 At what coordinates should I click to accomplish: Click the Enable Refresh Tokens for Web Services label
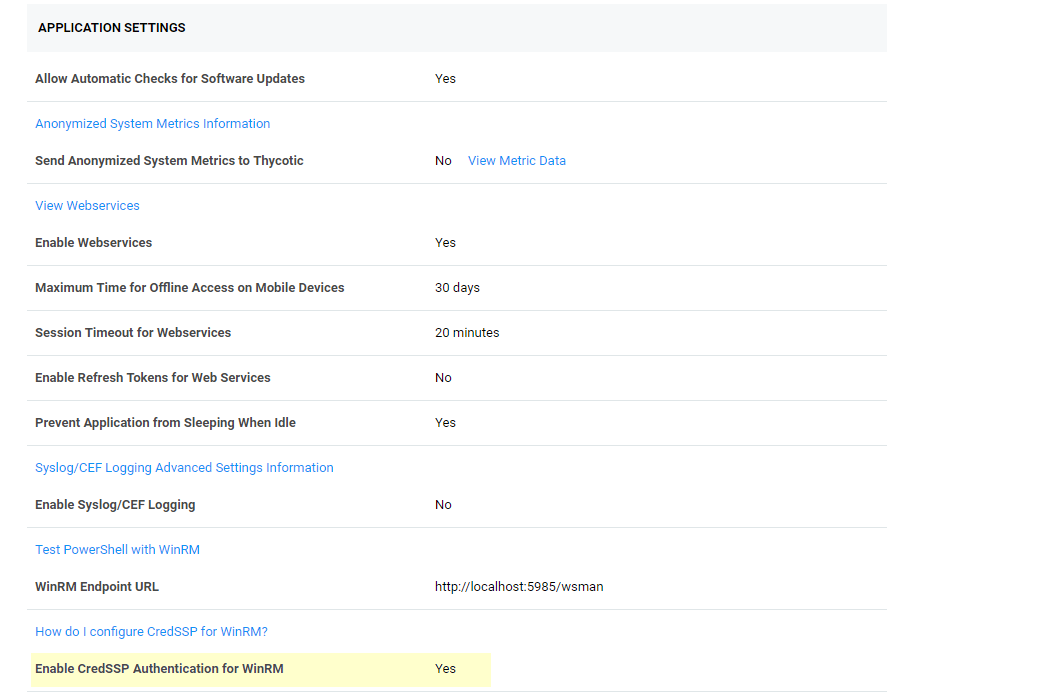[x=152, y=378]
